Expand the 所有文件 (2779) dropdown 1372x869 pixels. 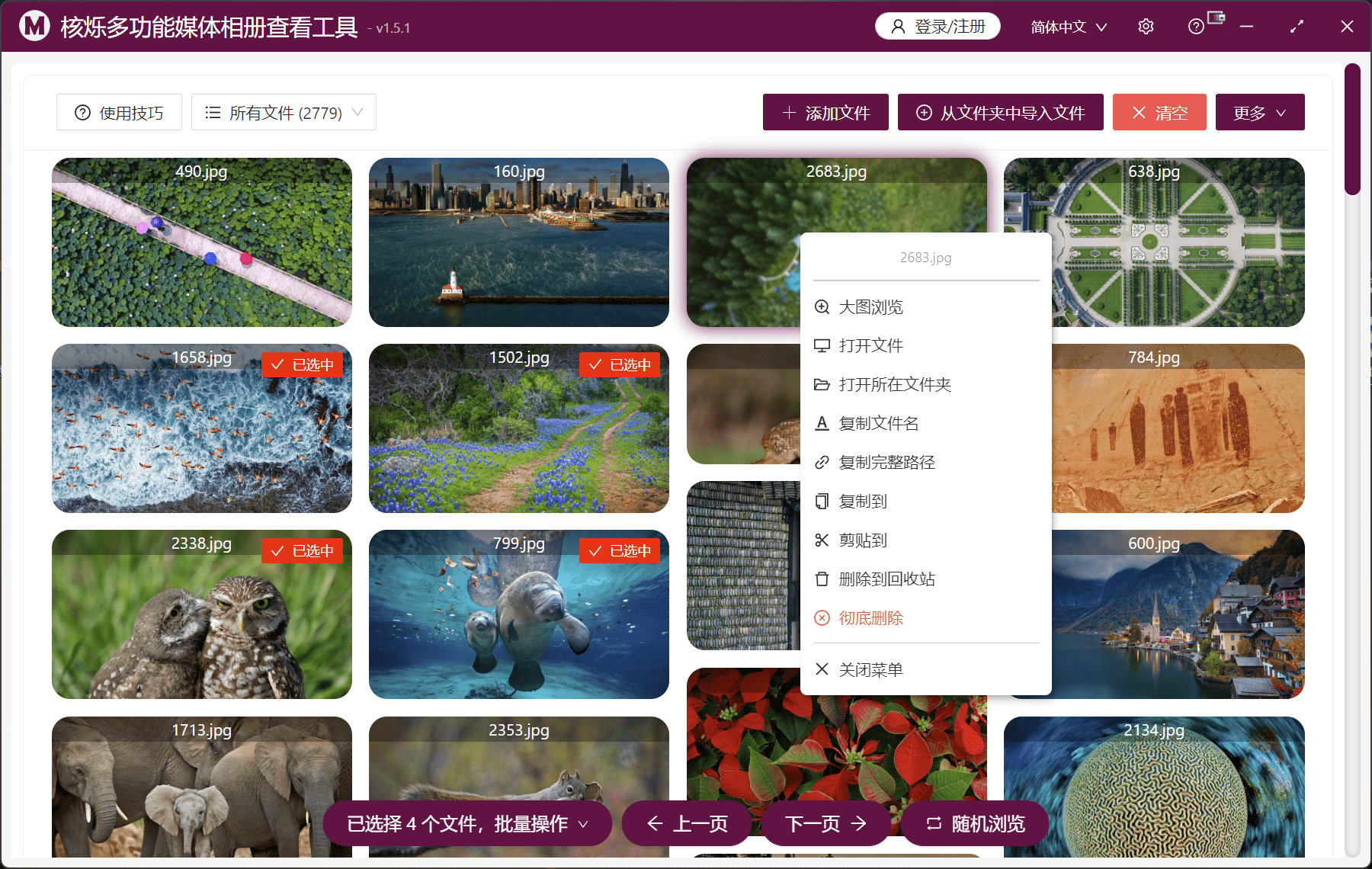tap(284, 113)
